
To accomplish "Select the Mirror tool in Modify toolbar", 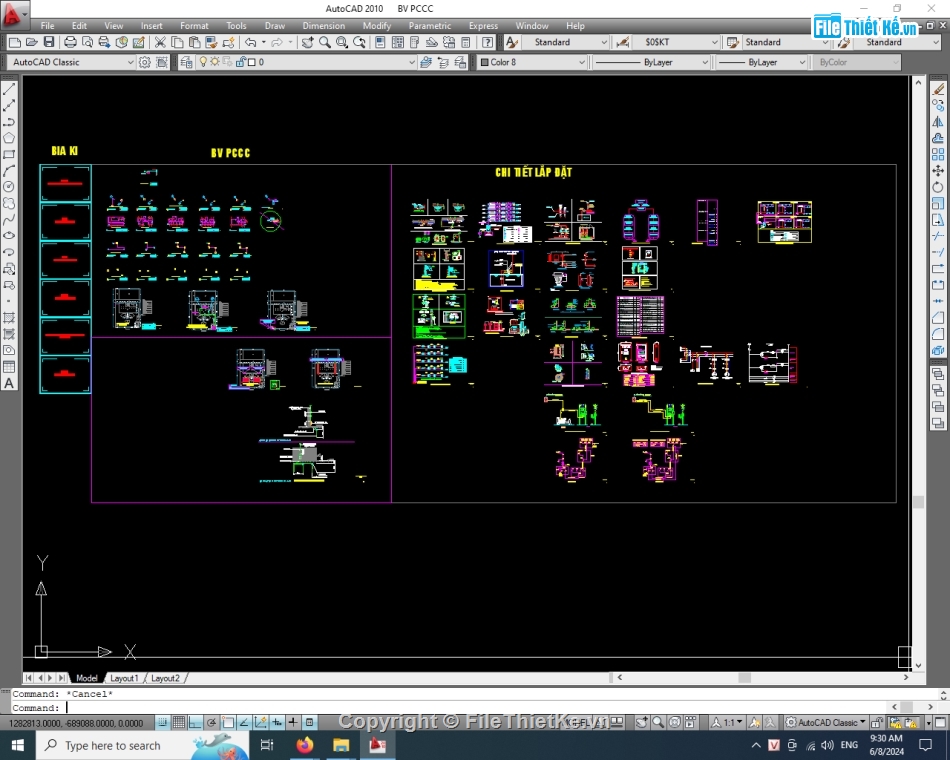I will [938, 122].
